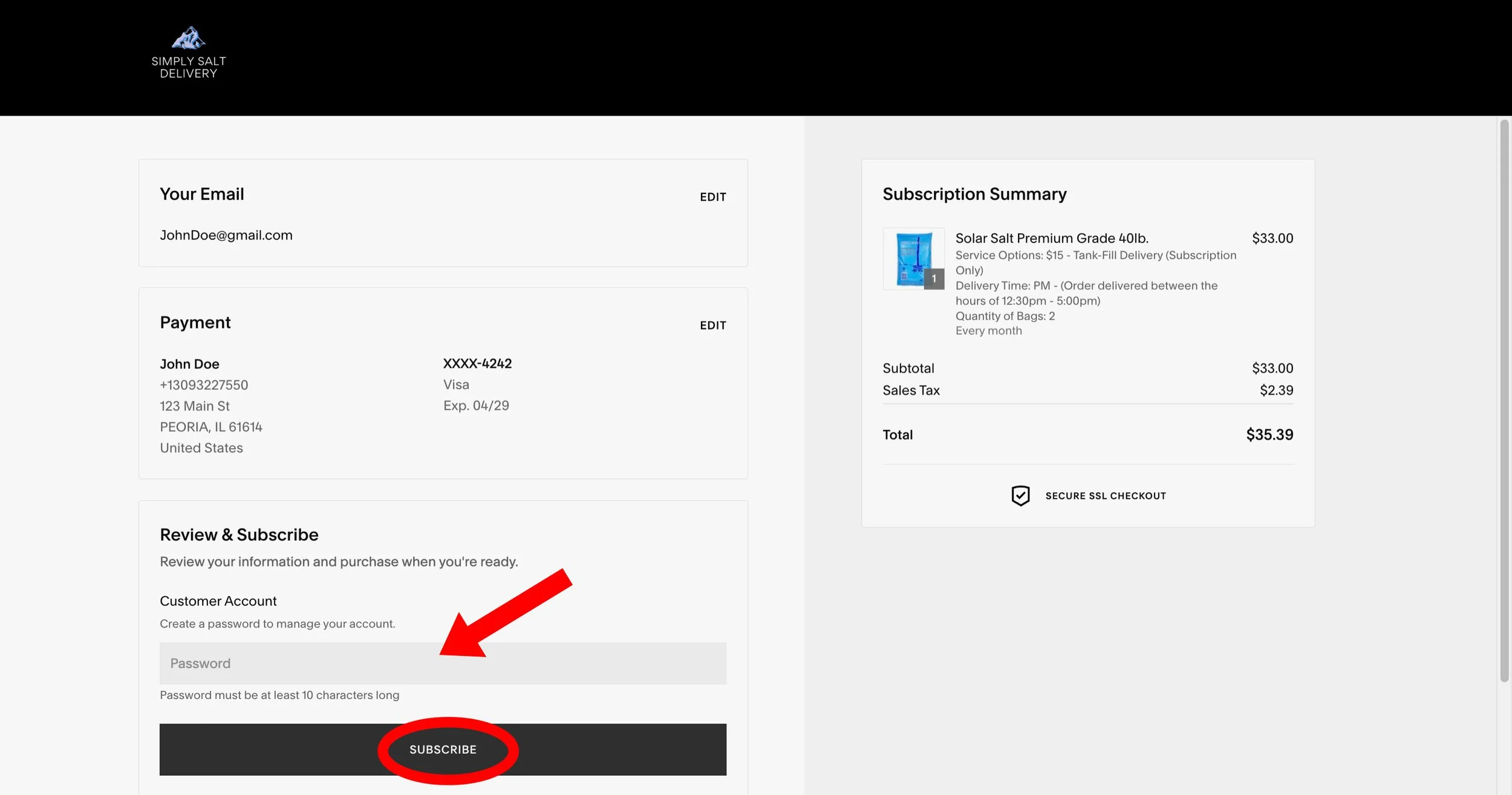Select the JohnDoe@gmail.com email address
The height and width of the screenshot is (795, 1512).
(x=226, y=235)
